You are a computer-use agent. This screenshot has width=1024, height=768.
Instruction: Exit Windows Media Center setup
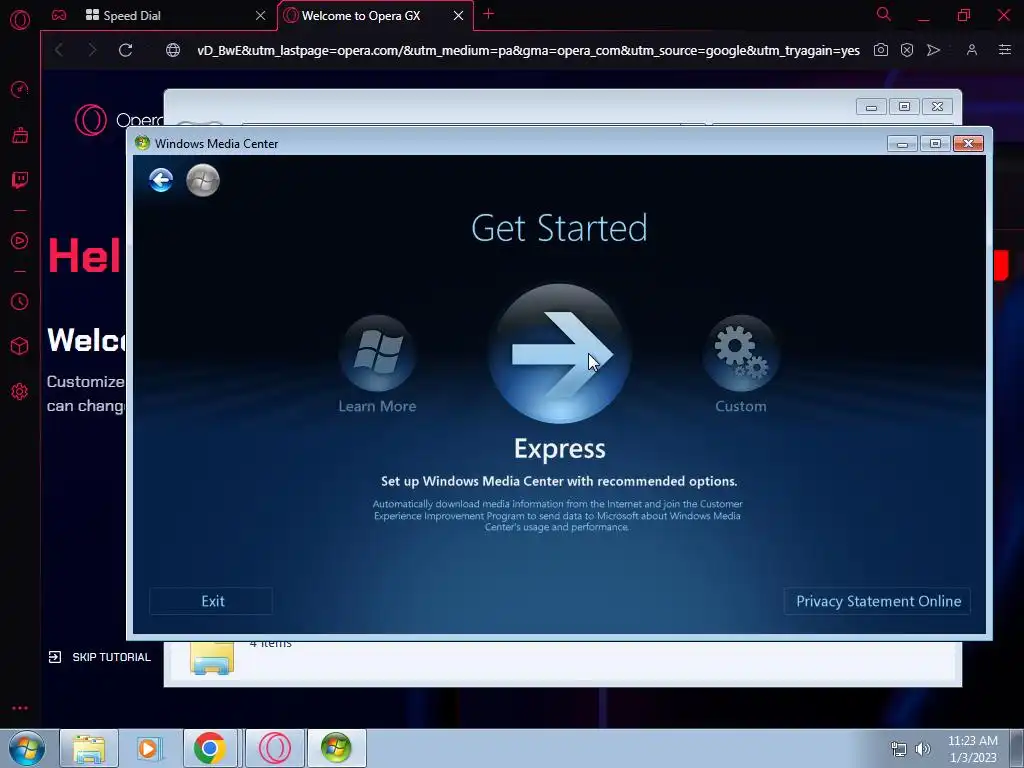pyautogui.click(x=212, y=601)
